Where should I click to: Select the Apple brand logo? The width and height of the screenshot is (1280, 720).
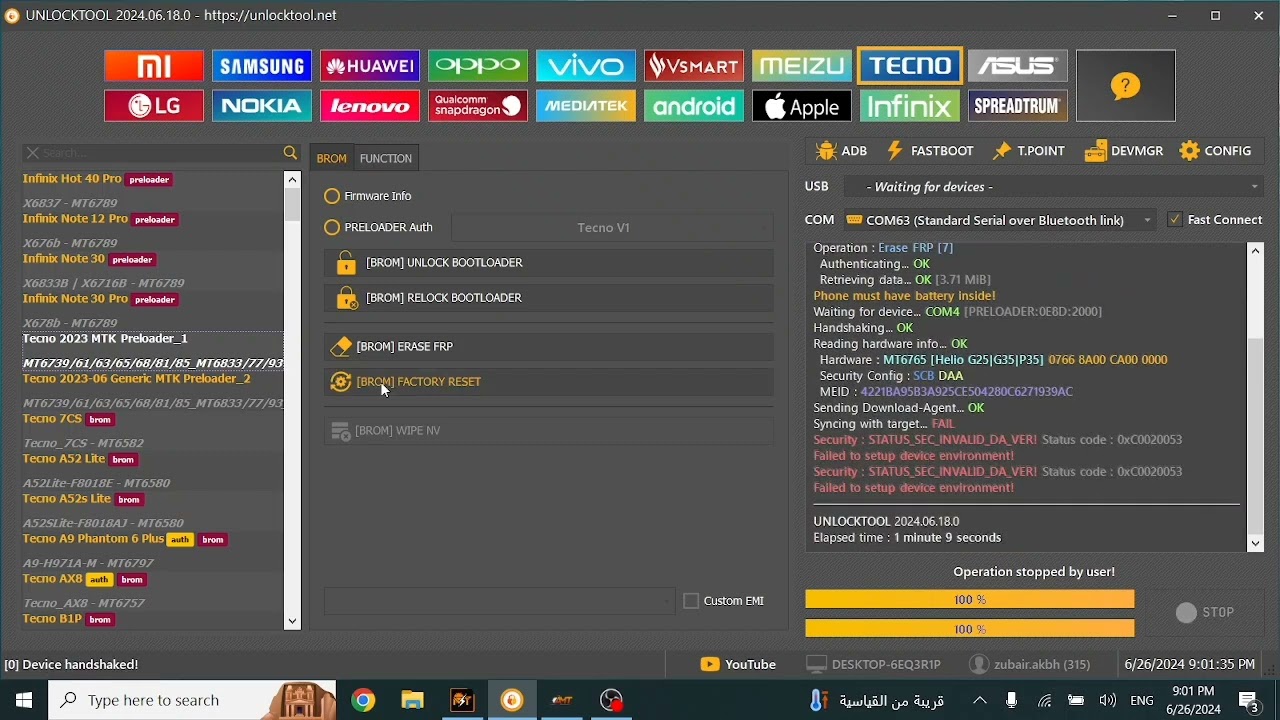802,106
